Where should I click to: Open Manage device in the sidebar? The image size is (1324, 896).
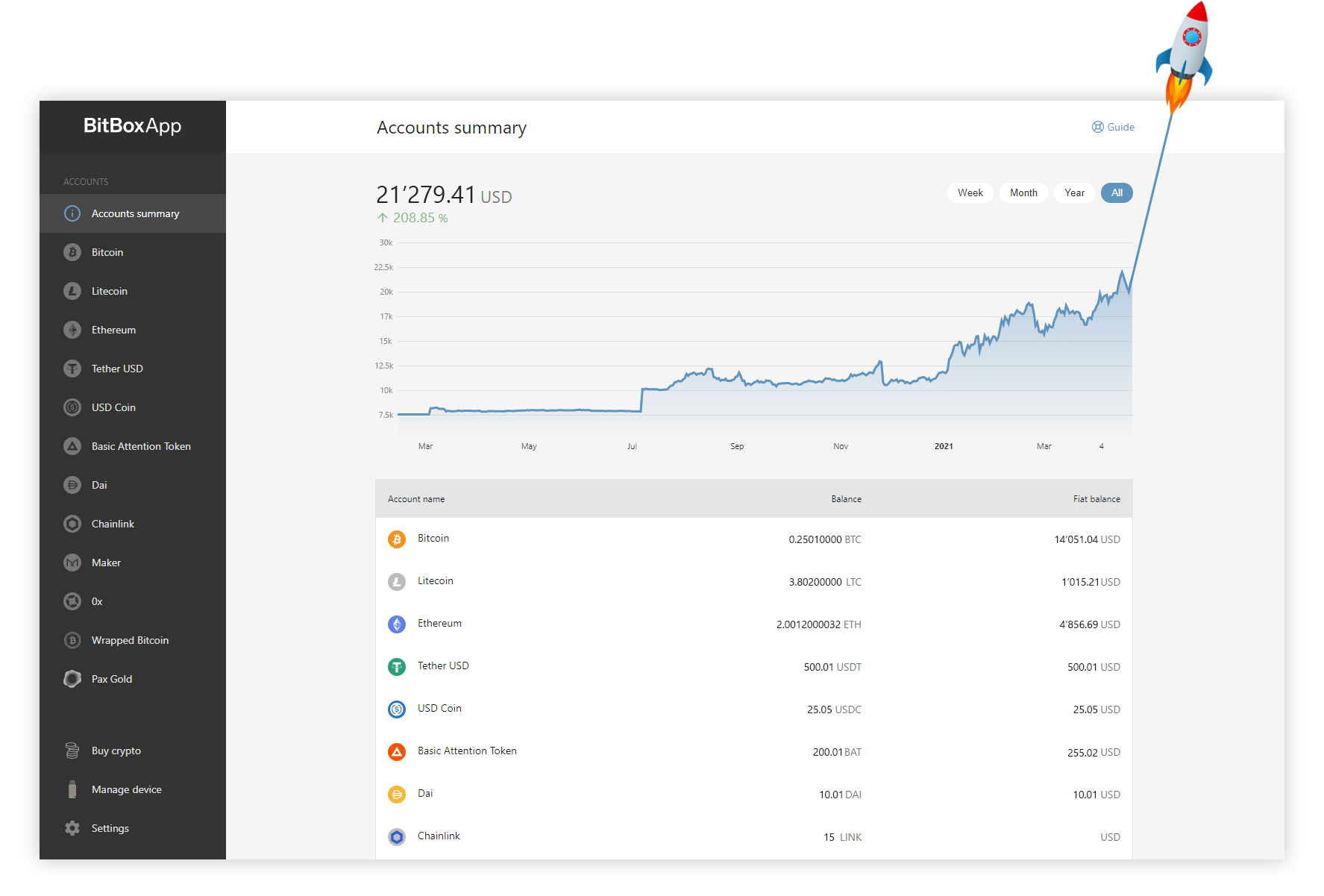click(133, 789)
